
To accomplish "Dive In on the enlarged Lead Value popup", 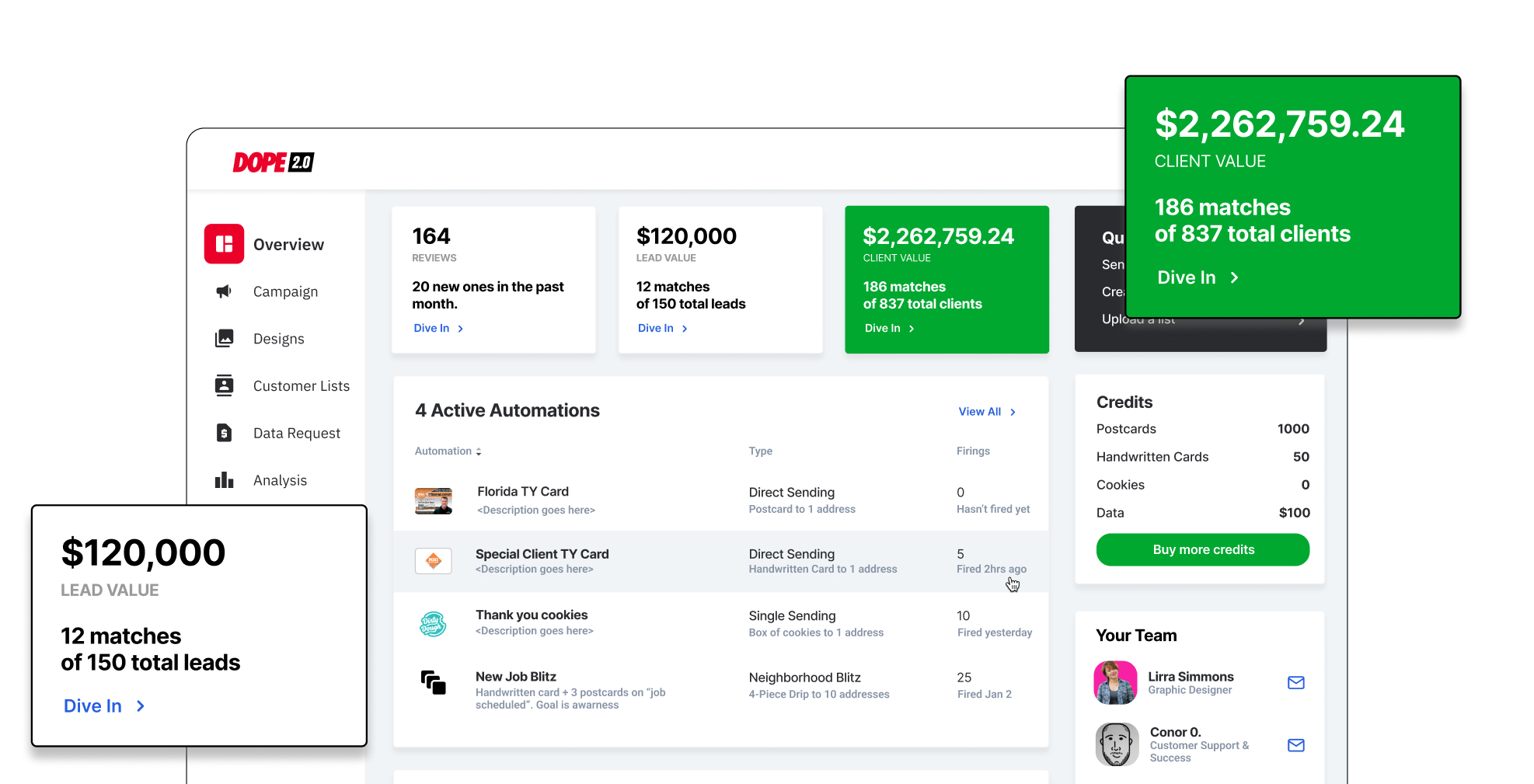I will pyautogui.click(x=104, y=706).
